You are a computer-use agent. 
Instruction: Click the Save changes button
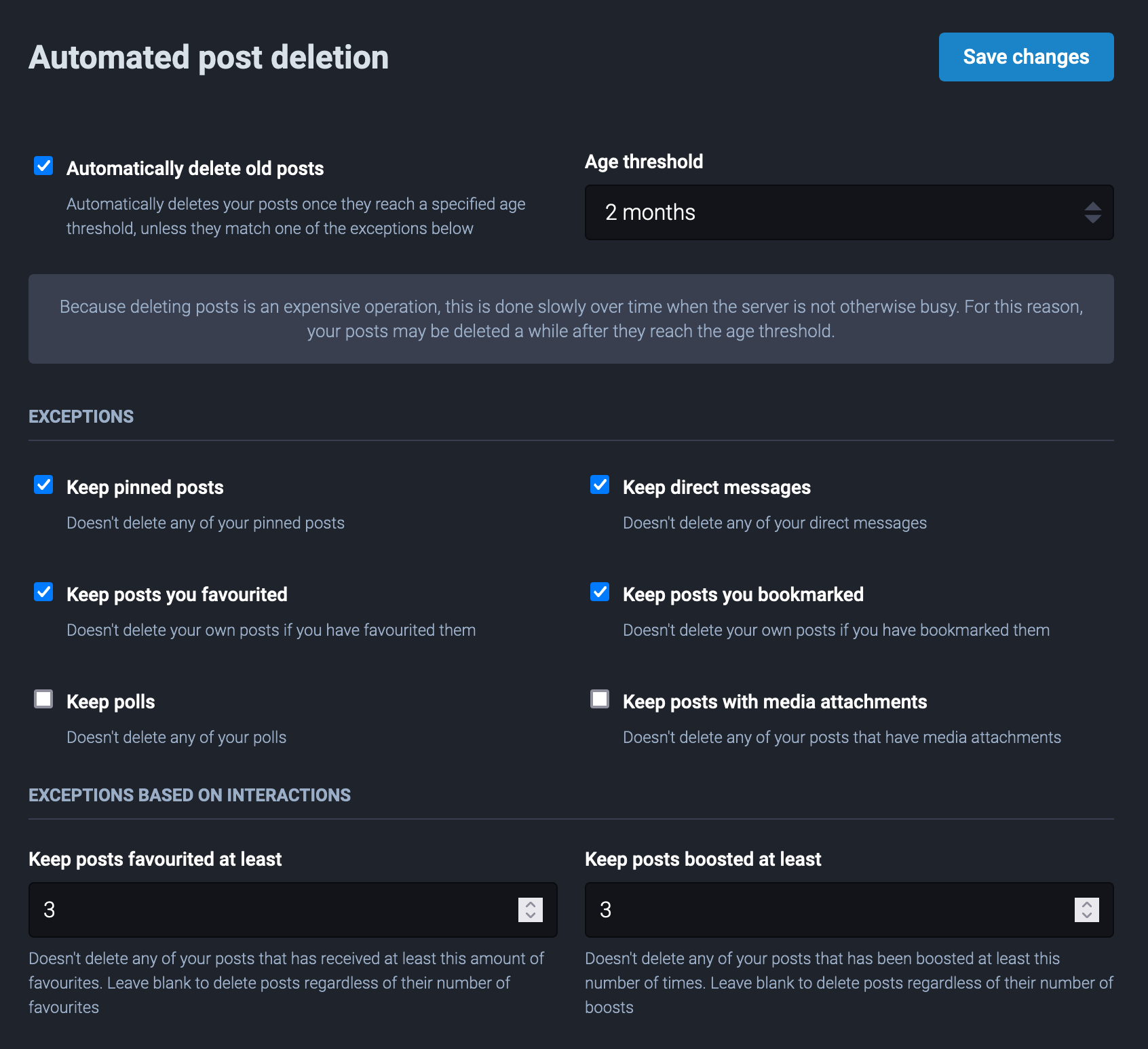tap(1025, 57)
